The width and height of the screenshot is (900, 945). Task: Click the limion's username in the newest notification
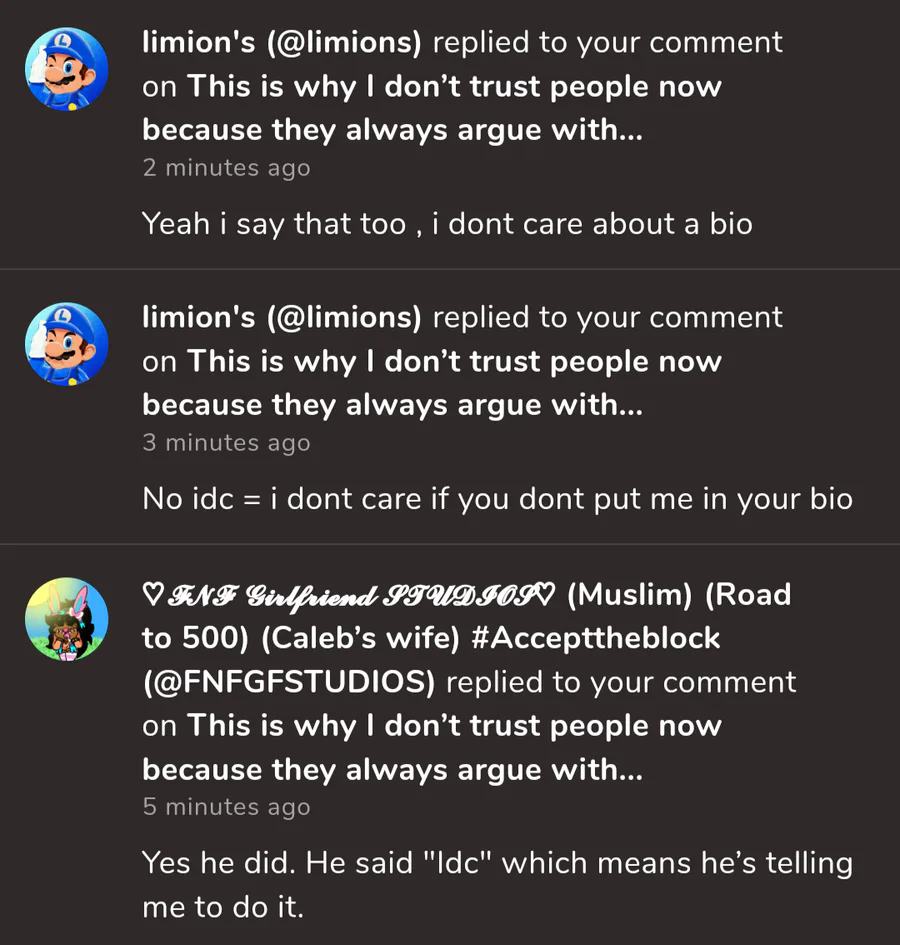coord(282,42)
